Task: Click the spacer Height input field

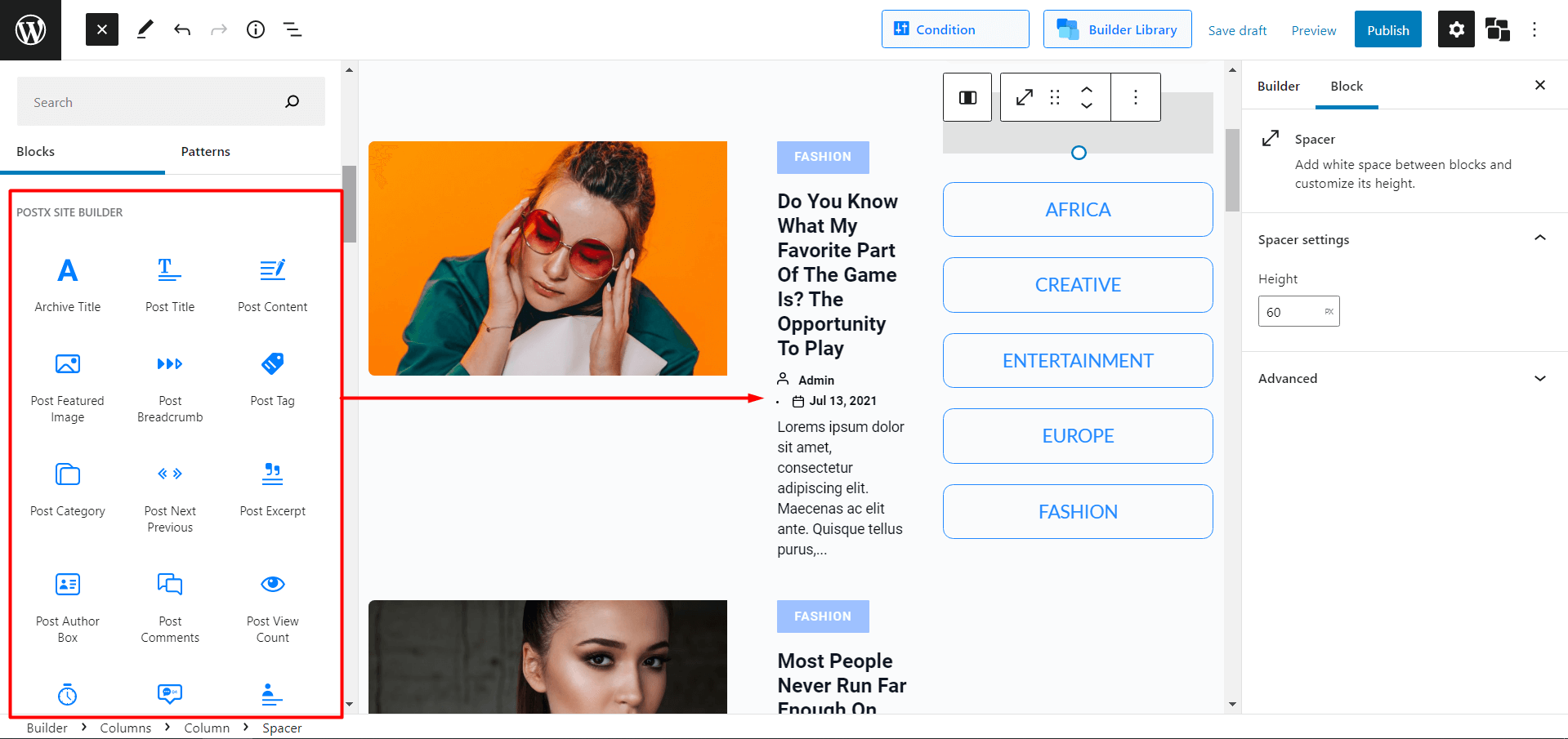Action: click(x=1291, y=312)
